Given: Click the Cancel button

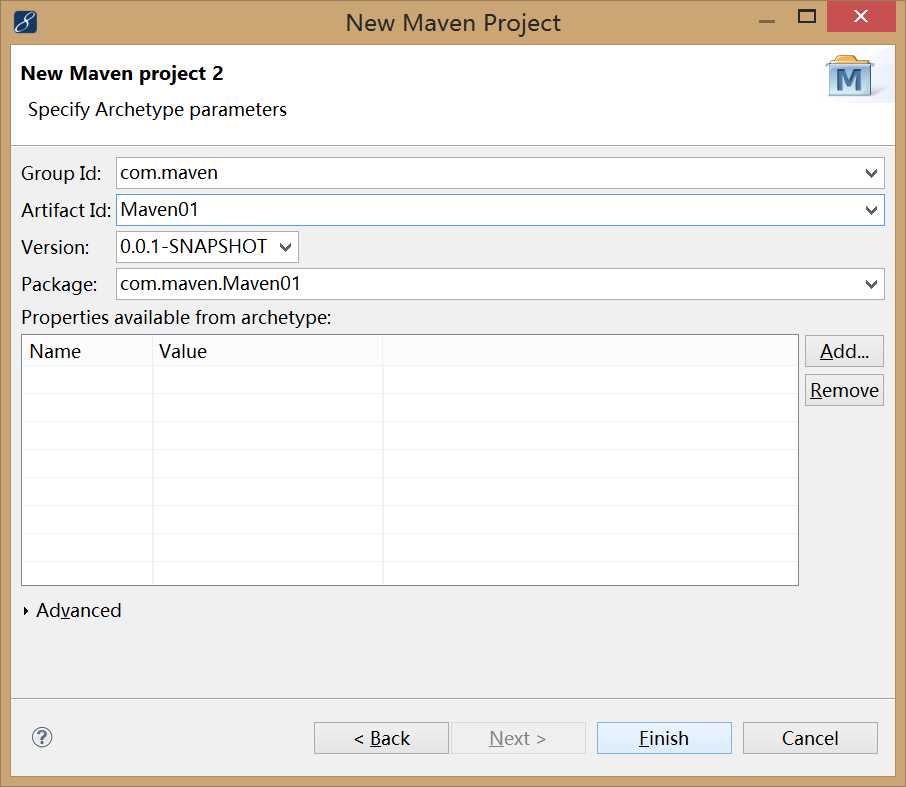Looking at the screenshot, I should click(810, 738).
